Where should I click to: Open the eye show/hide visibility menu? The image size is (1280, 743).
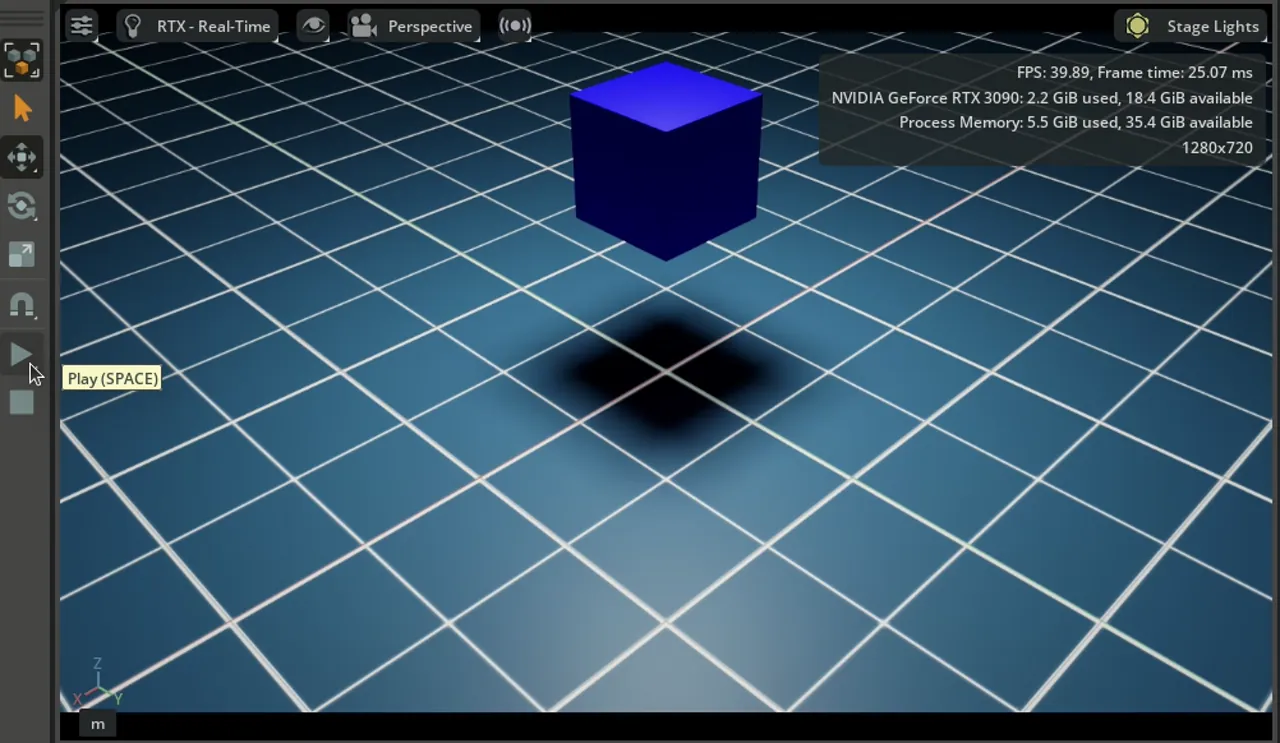click(314, 26)
